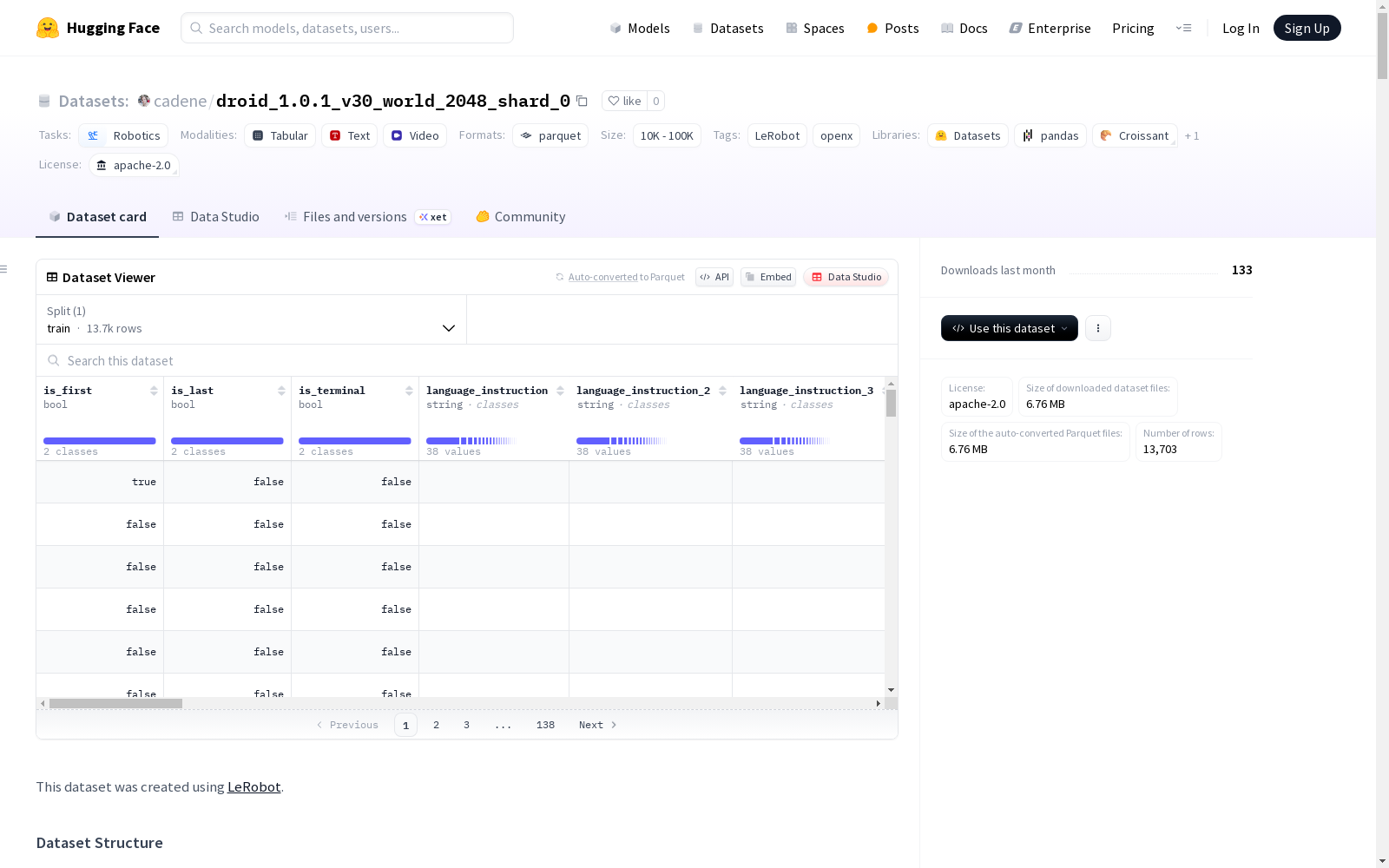The image size is (1389, 868).
Task: Click the heart like button
Action: pyautogui.click(x=624, y=101)
